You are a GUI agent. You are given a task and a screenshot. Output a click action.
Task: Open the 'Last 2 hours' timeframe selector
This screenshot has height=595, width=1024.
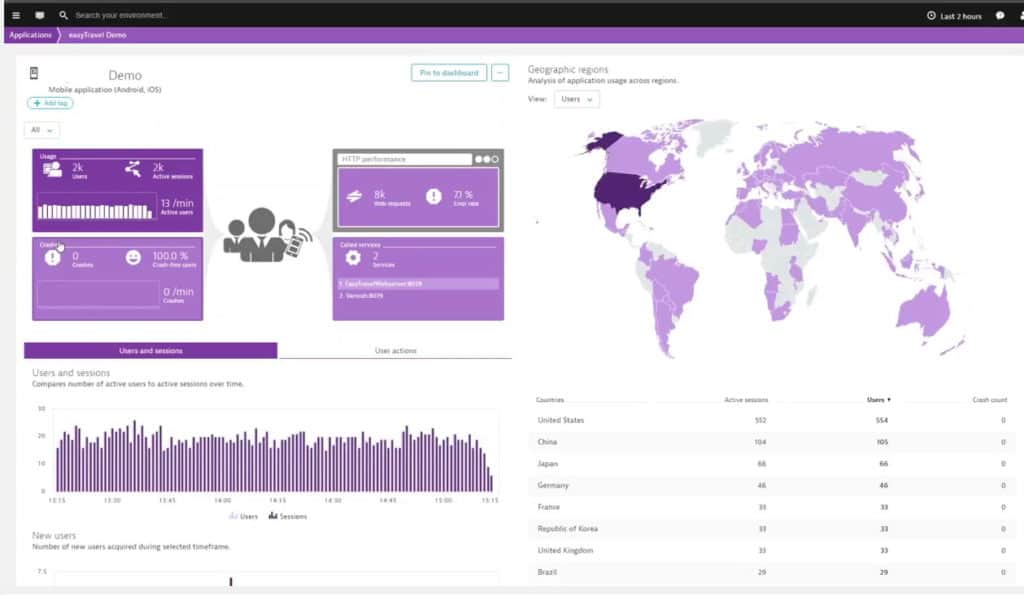[x=955, y=16]
